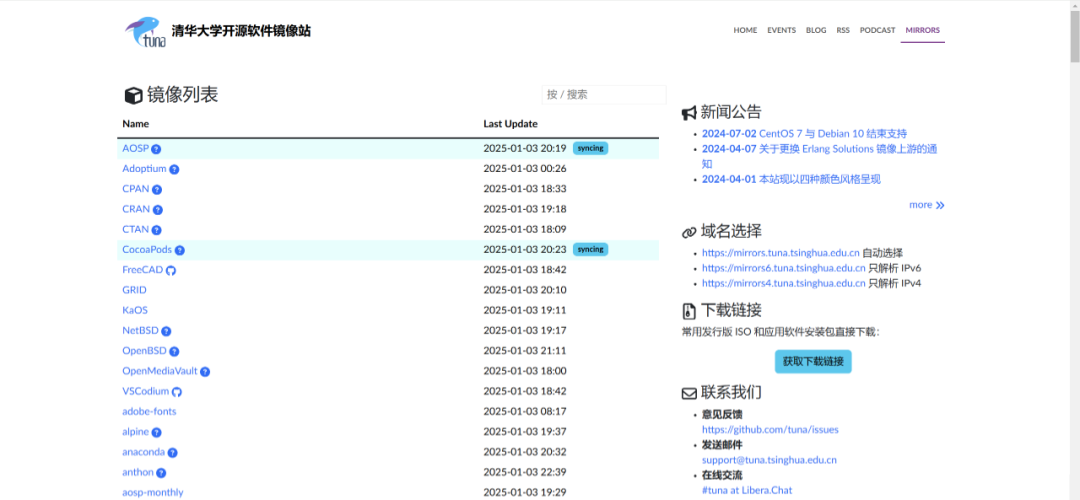Open the anthon mirror link

[138, 472]
